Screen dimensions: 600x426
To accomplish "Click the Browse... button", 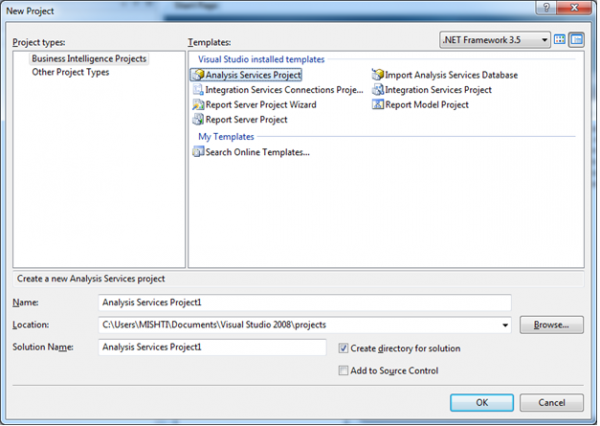I will (551, 325).
